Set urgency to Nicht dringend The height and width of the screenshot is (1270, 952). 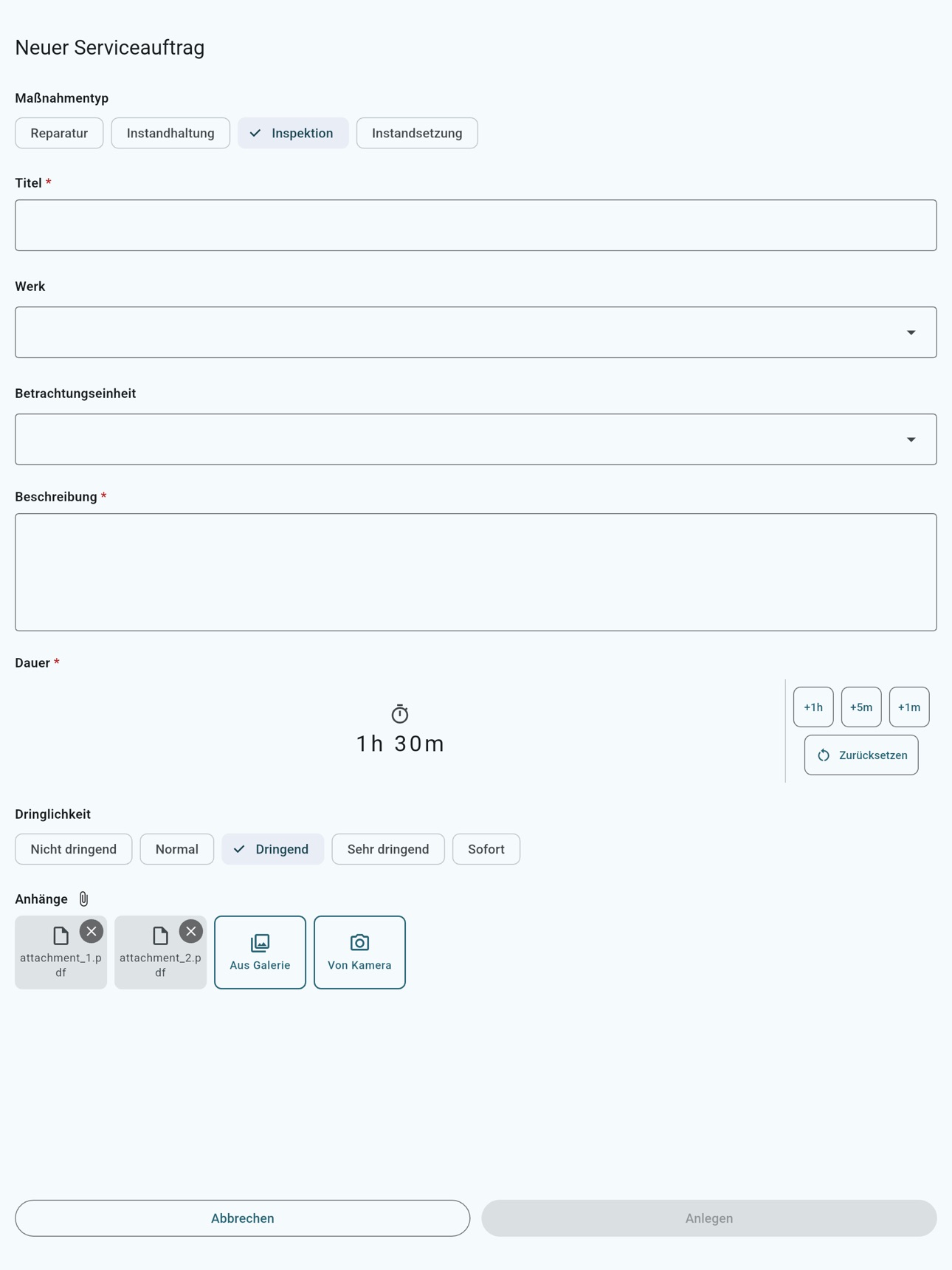pyautogui.click(x=74, y=849)
